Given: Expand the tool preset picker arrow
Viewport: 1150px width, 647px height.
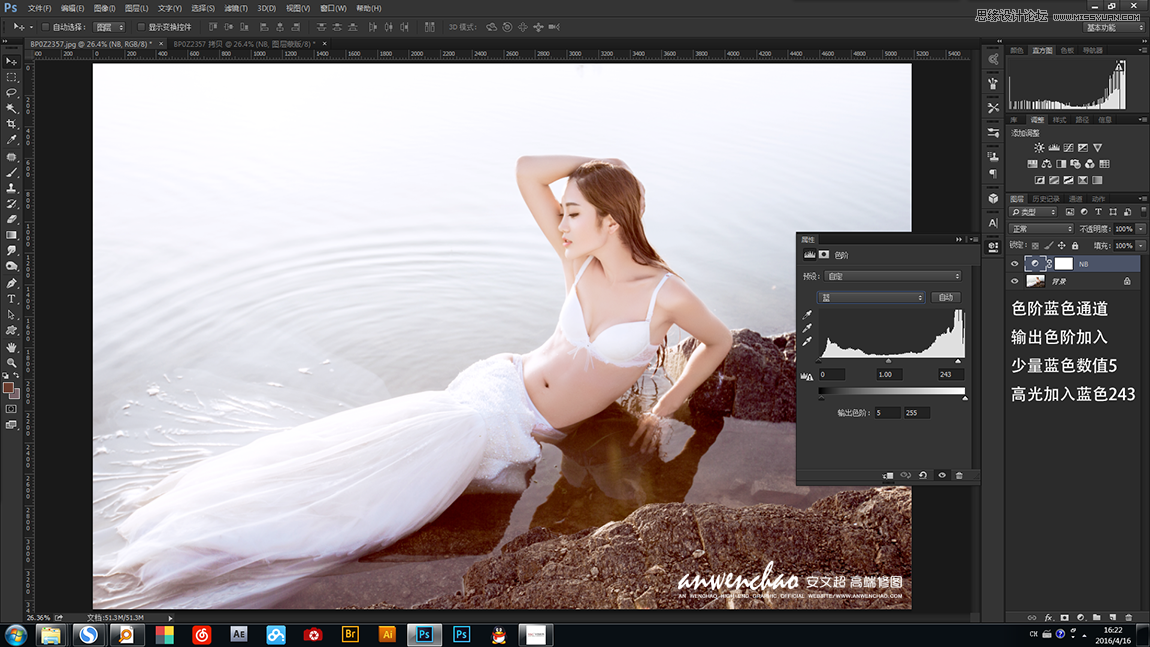Looking at the screenshot, I should 31,27.
